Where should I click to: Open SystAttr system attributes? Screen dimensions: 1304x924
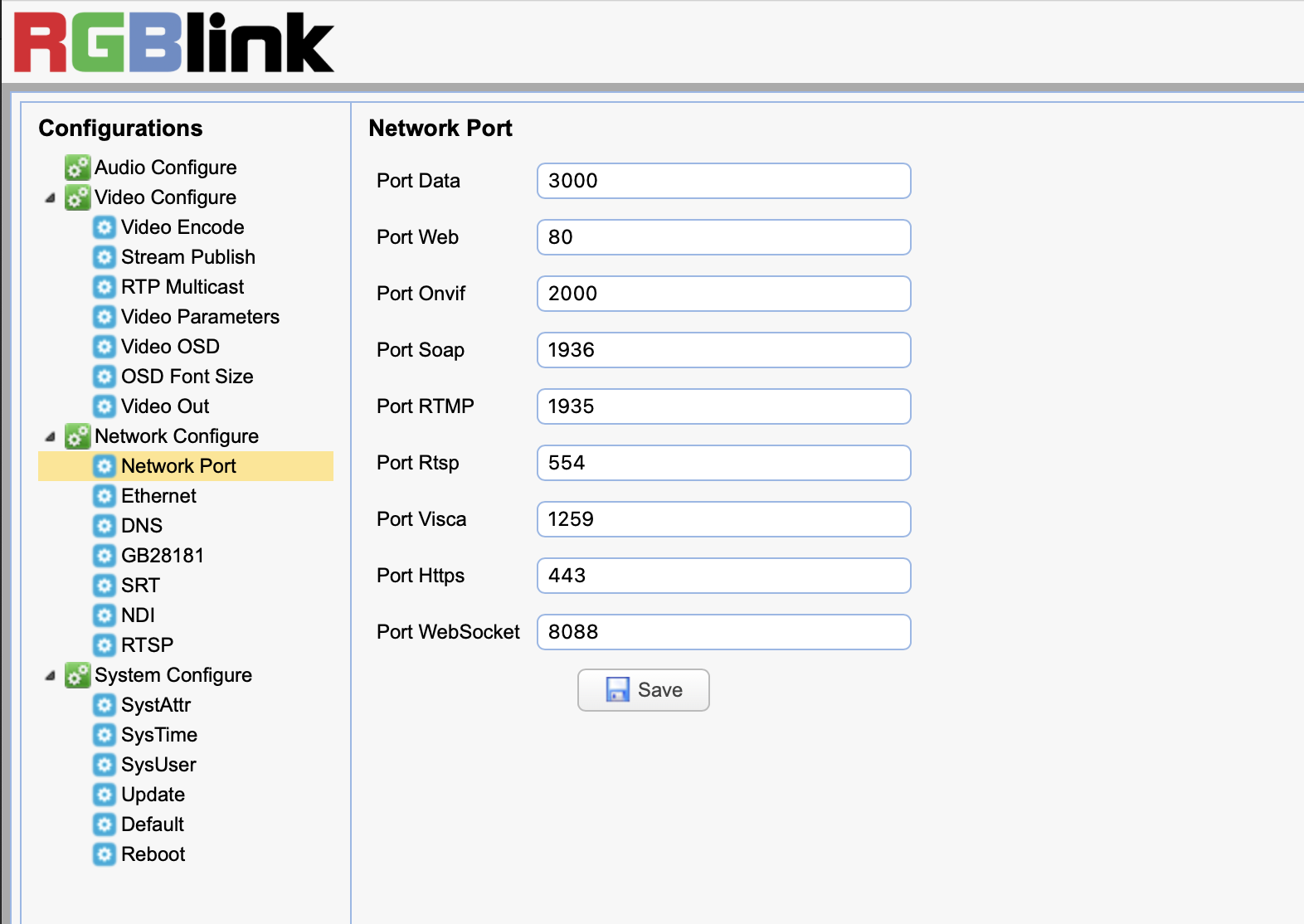[156, 705]
